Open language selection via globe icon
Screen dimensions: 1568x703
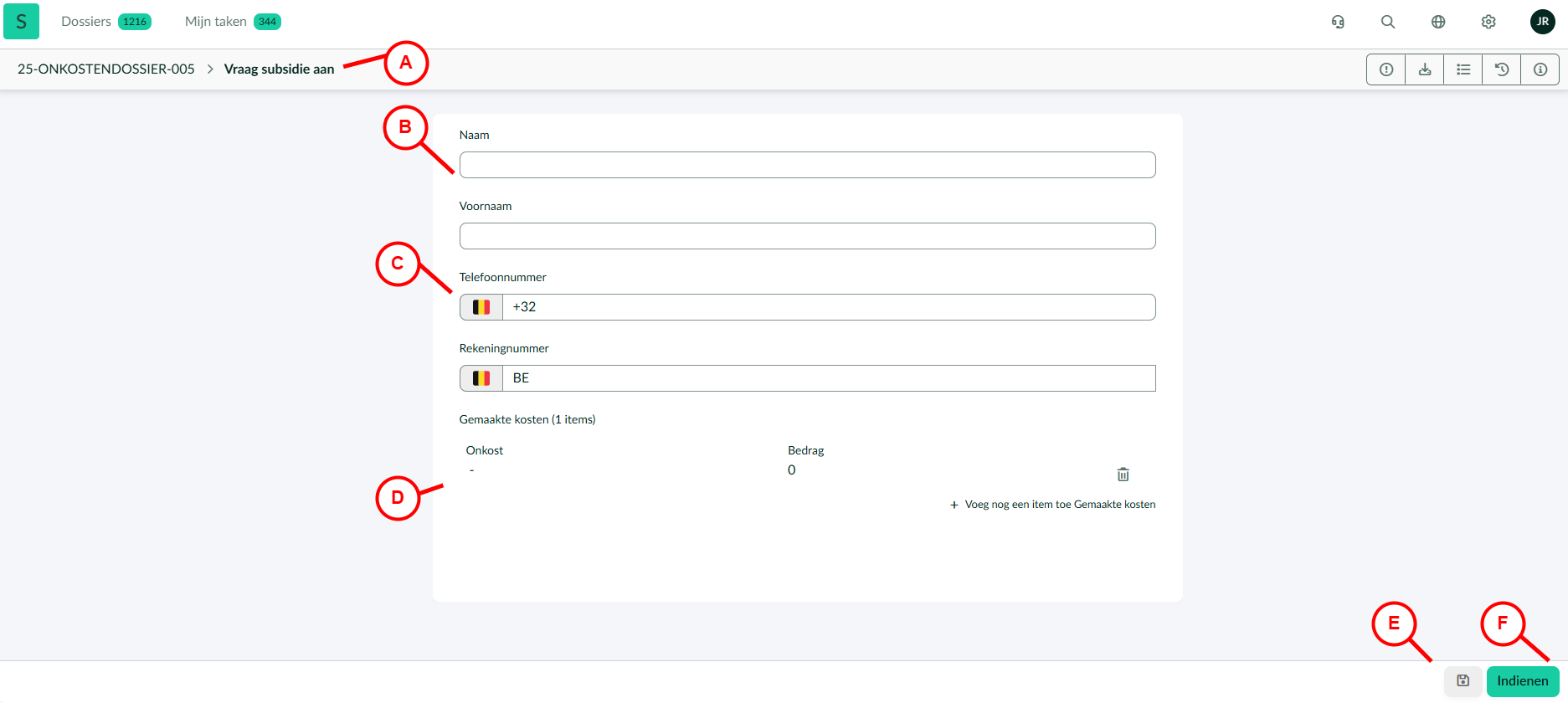point(1438,22)
